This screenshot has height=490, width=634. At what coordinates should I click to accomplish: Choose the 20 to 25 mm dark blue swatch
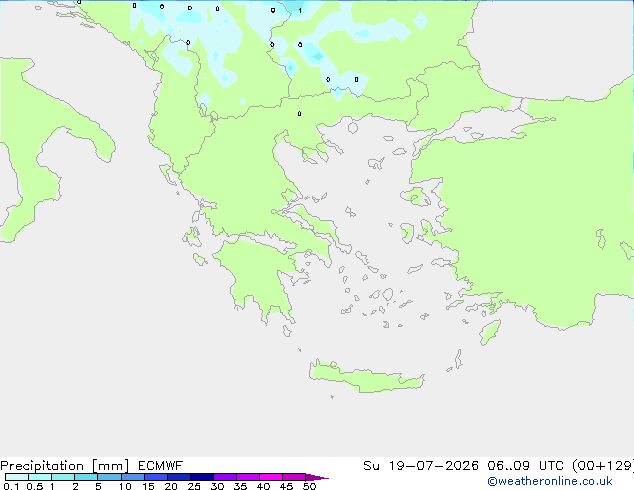click(179, 477)
